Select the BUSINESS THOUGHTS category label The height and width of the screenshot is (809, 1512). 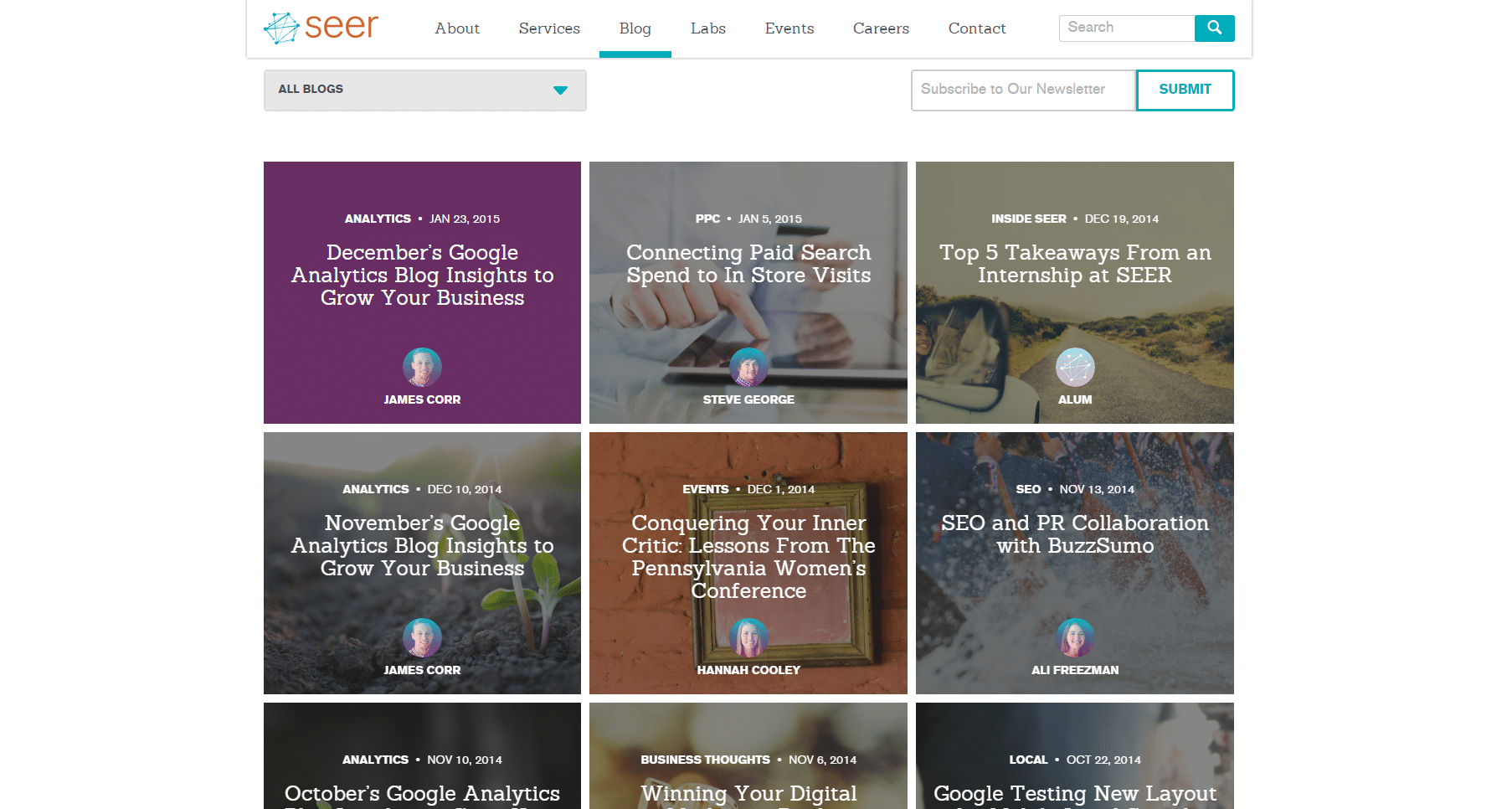pos(705,760)
